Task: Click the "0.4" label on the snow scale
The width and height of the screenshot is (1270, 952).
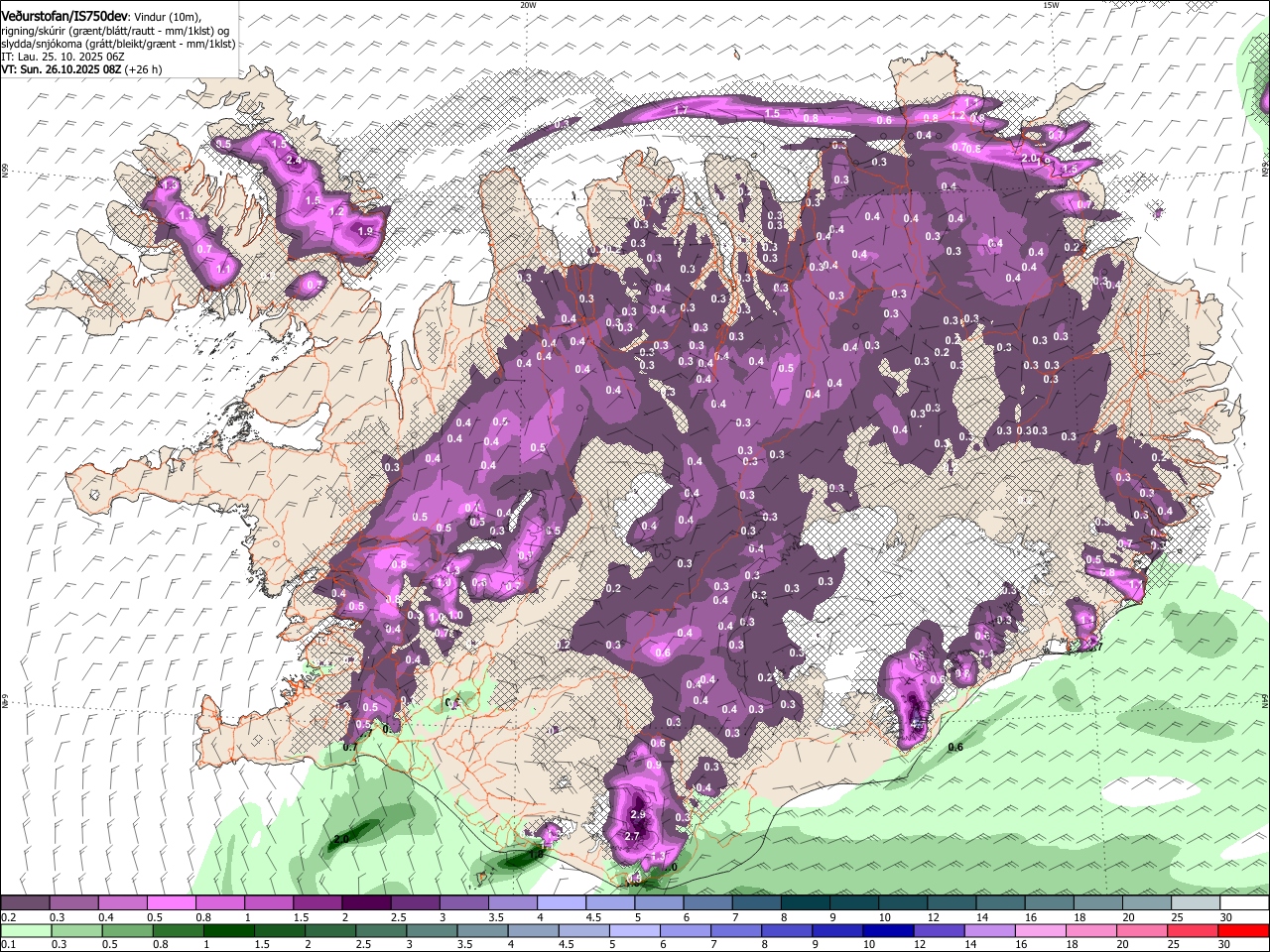Action: (106, 917)
